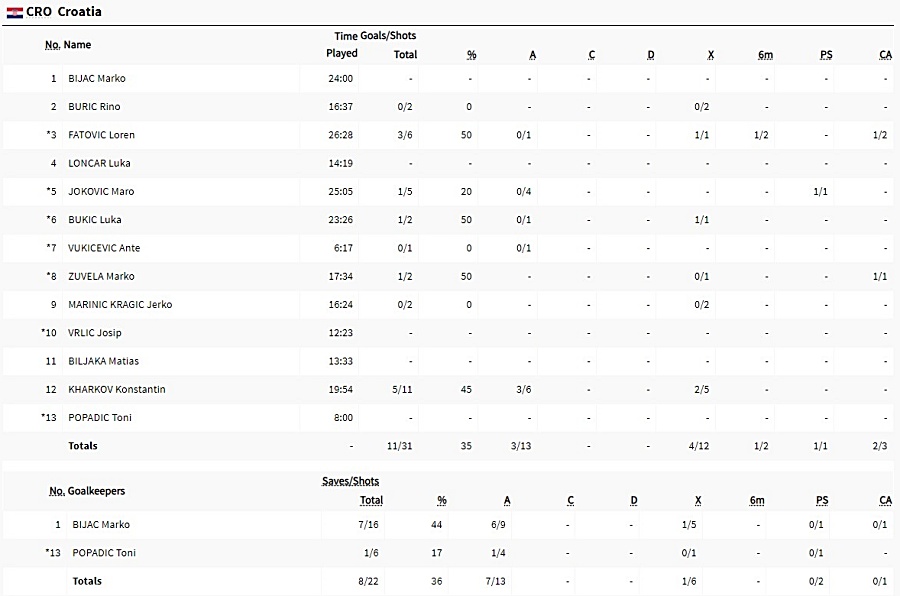Select goalkeeper POPADIC Toni in goalkeepers table
Screen dimensions: 900x596
(x=104, y=552)
